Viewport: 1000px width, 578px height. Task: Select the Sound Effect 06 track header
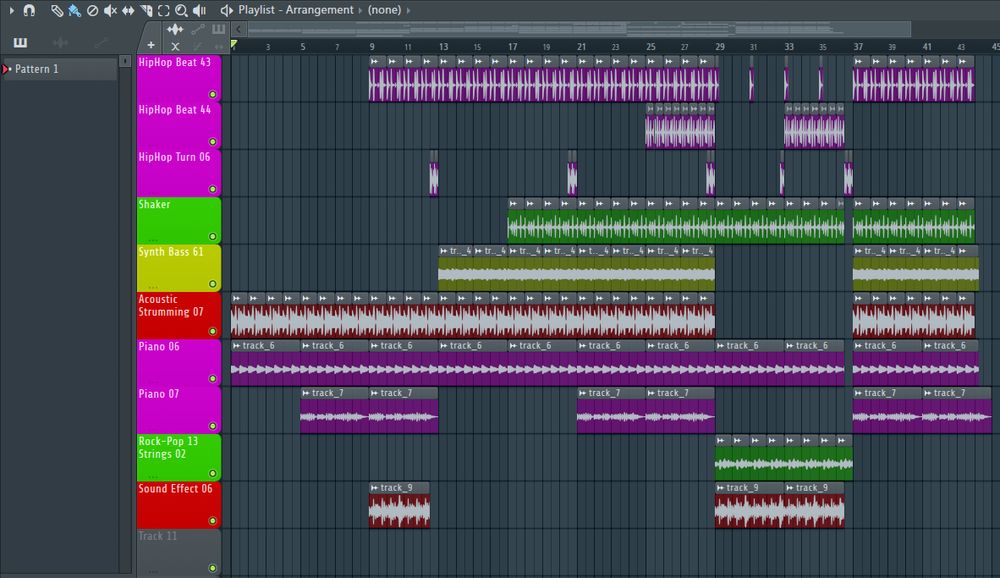coord(179,504)
